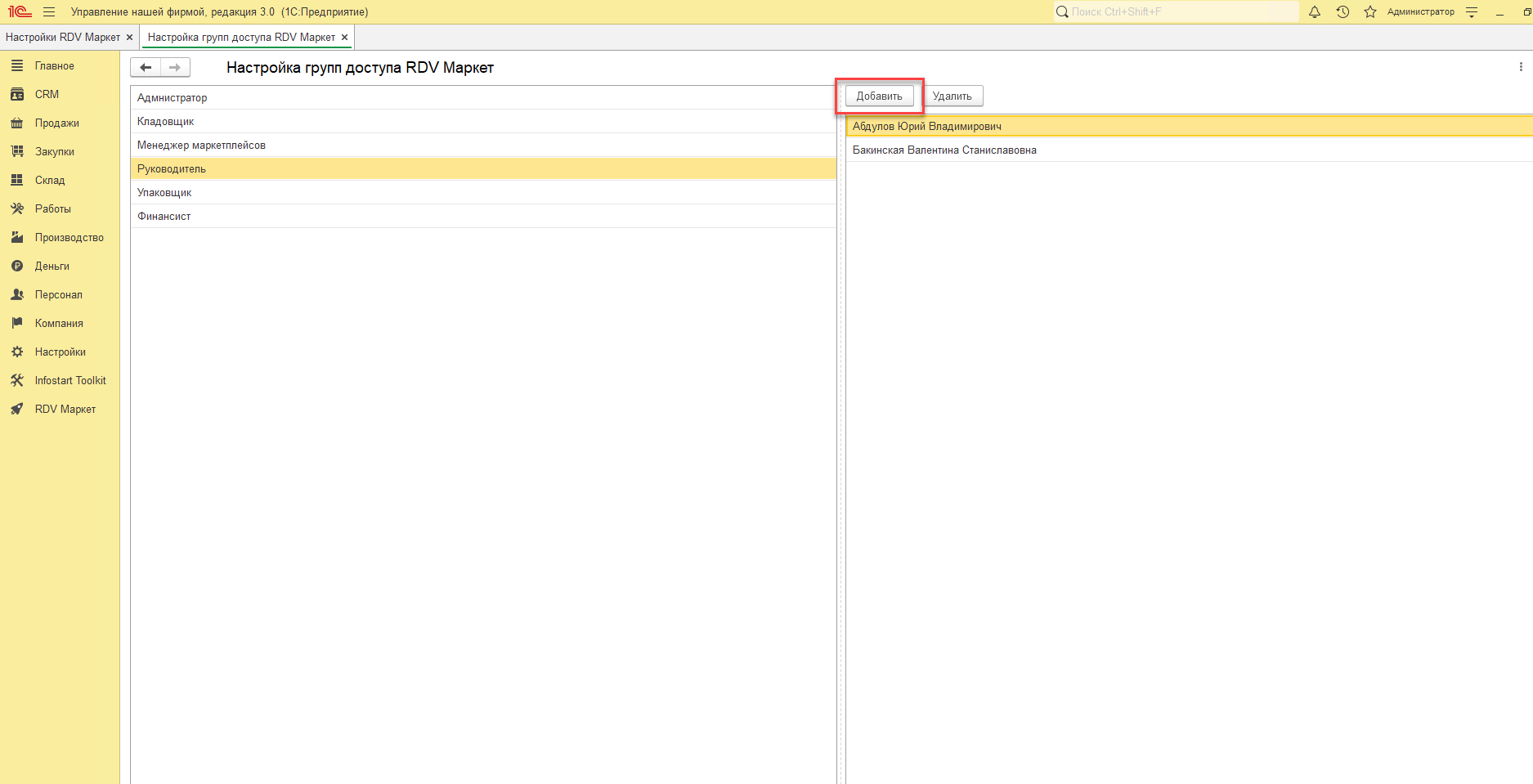Click the Компания flag icon

click(17, 323)
